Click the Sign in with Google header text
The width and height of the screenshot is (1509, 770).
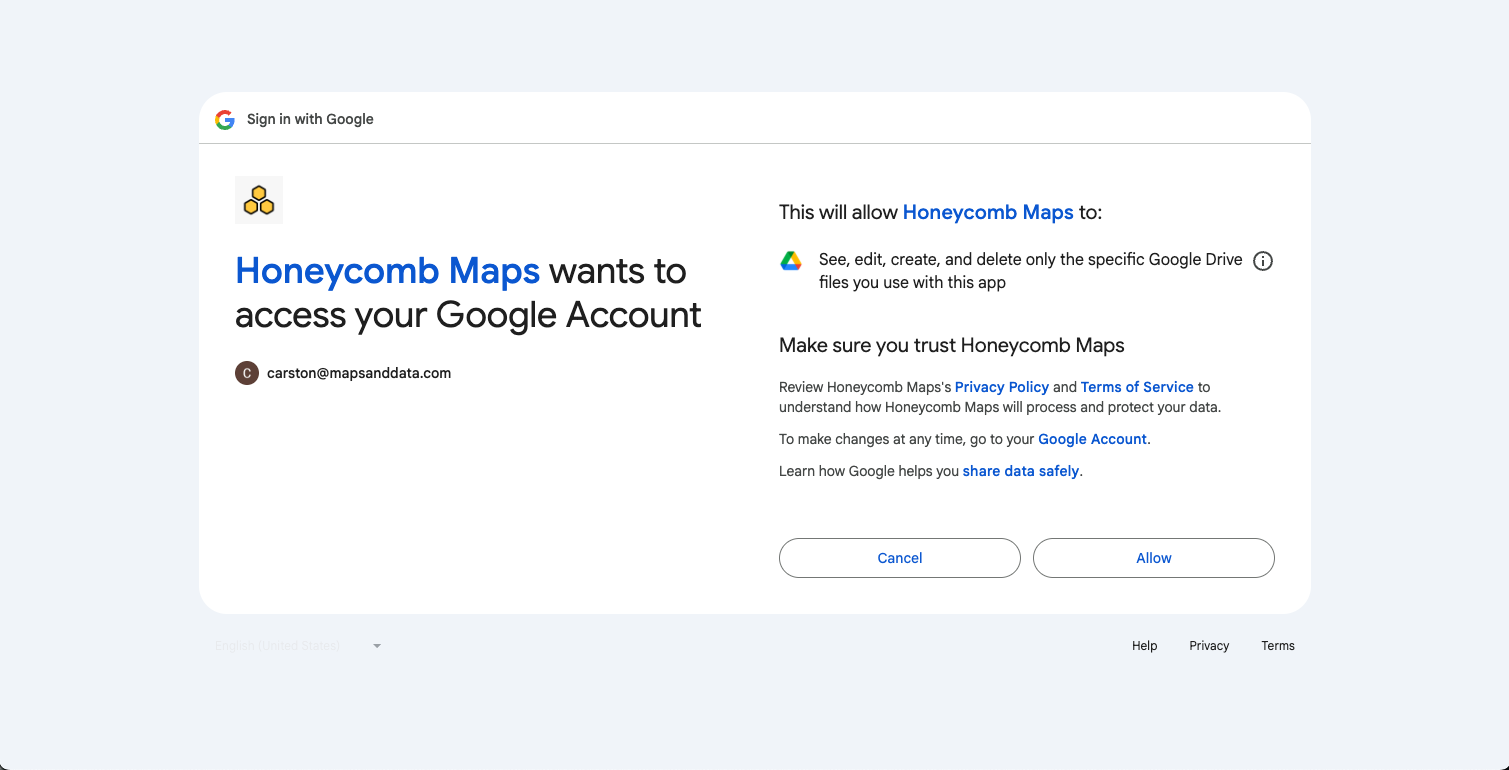(x=310, y=119)
